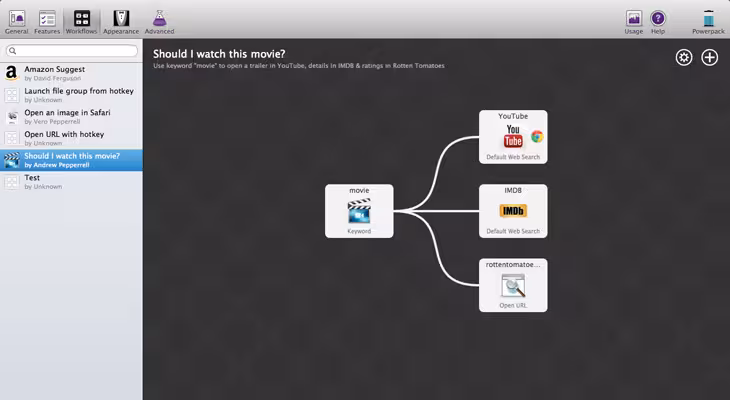Viewport: 730px width, 400px height.
Task: Click the workflow description text under title
Action: tap(299, 66)
